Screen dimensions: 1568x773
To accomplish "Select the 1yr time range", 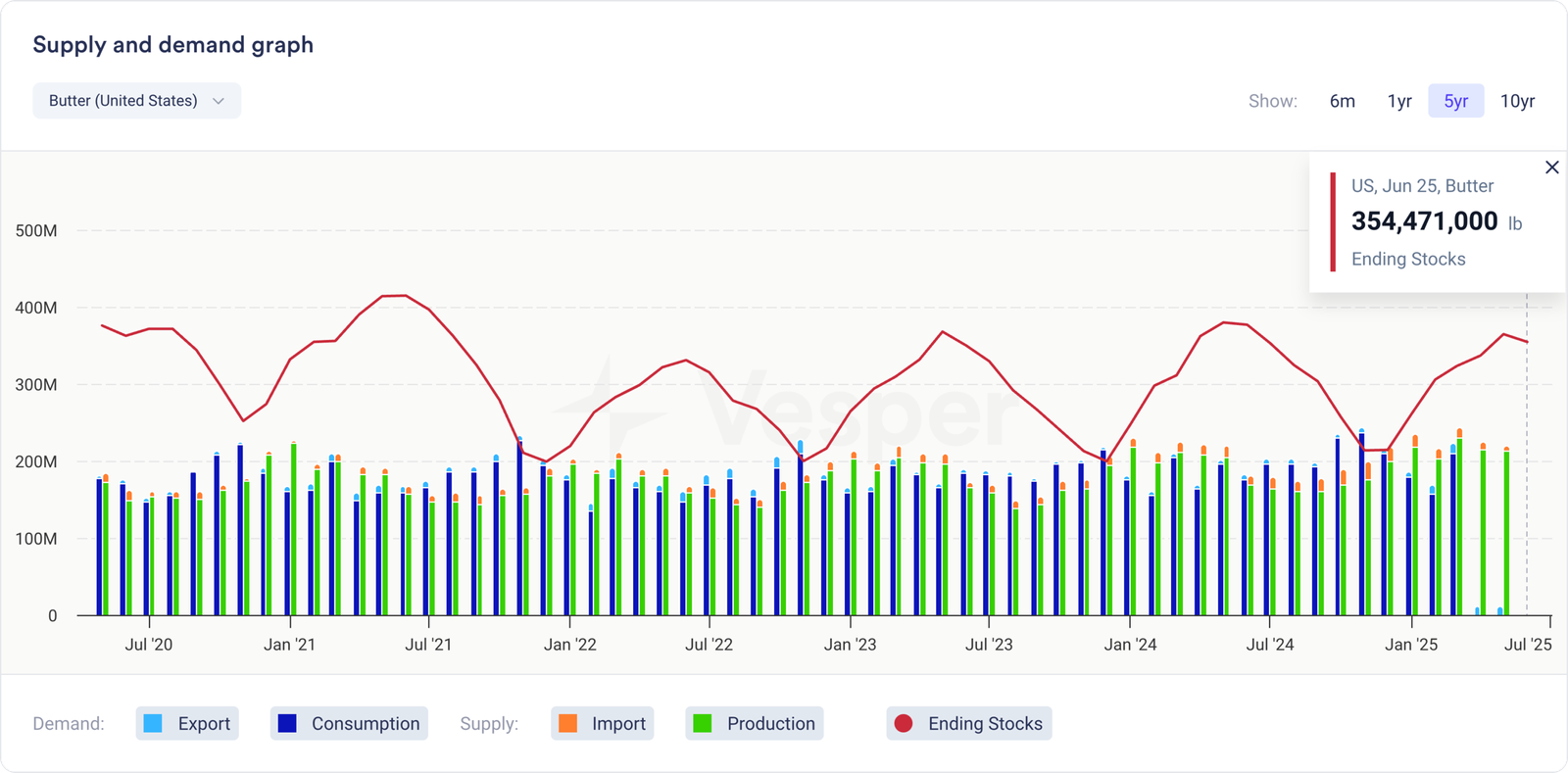I will click(x=1398, y=101).
